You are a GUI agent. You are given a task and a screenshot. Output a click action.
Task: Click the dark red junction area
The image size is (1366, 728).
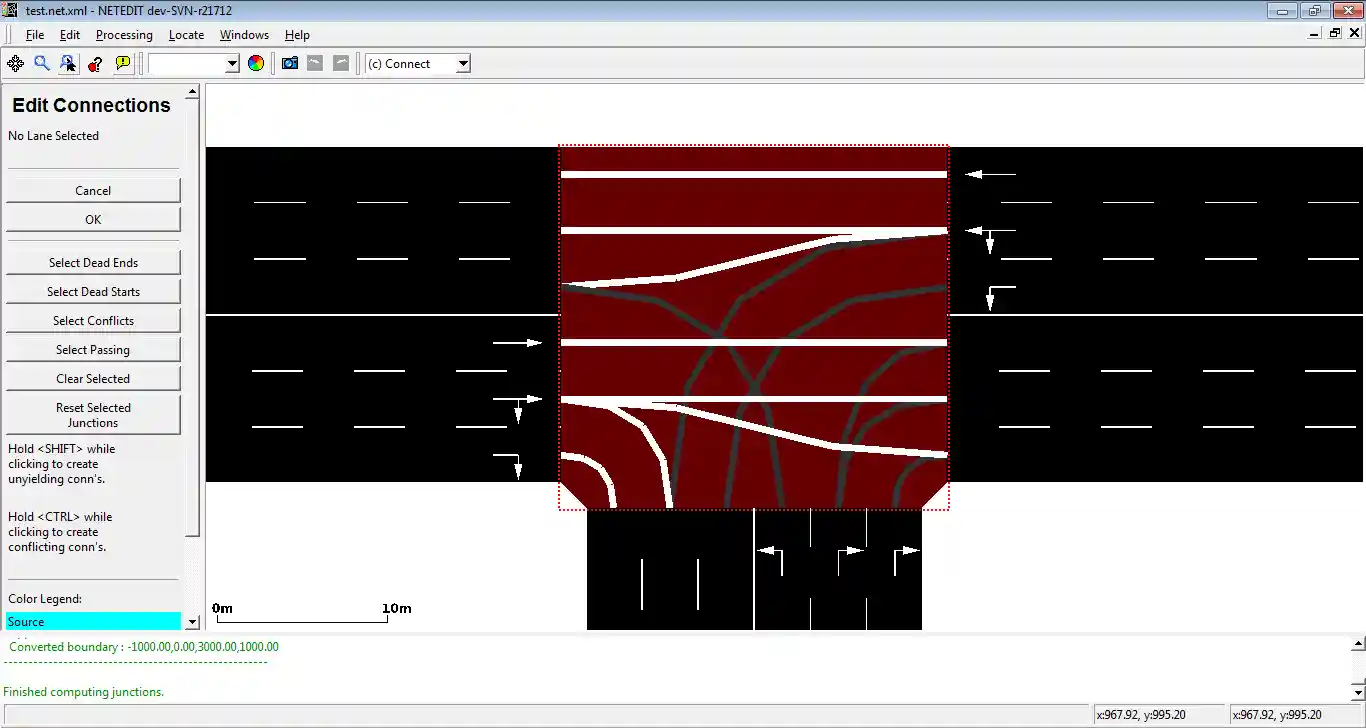point(753,328)
